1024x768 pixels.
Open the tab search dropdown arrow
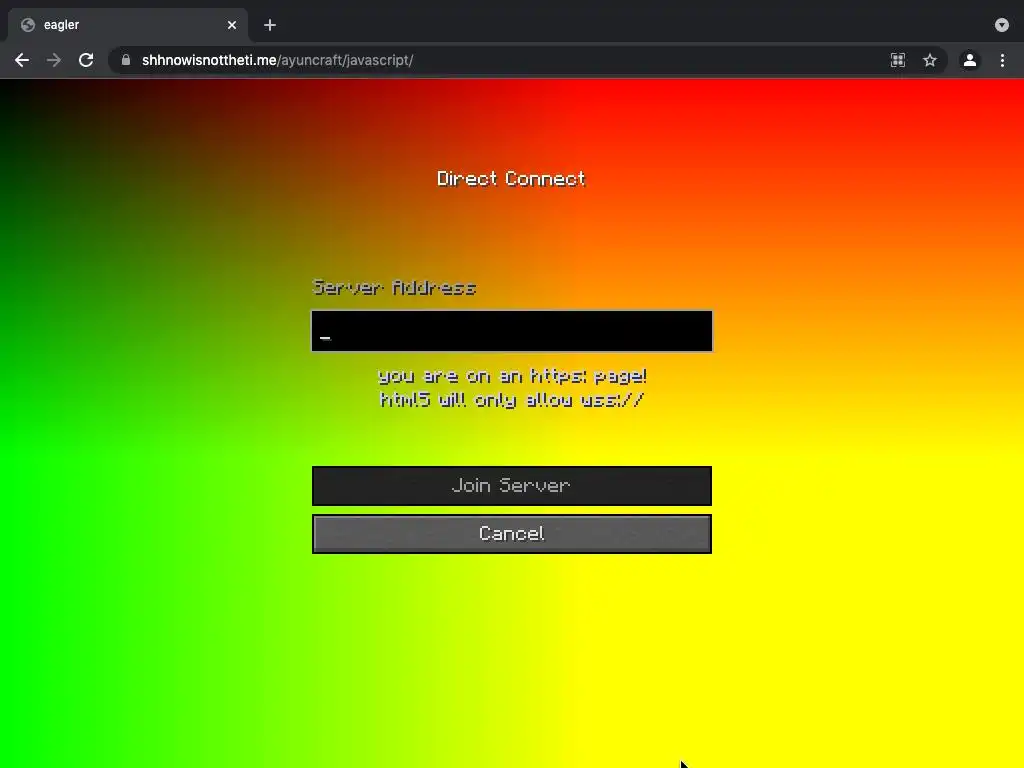(1002, 25)
